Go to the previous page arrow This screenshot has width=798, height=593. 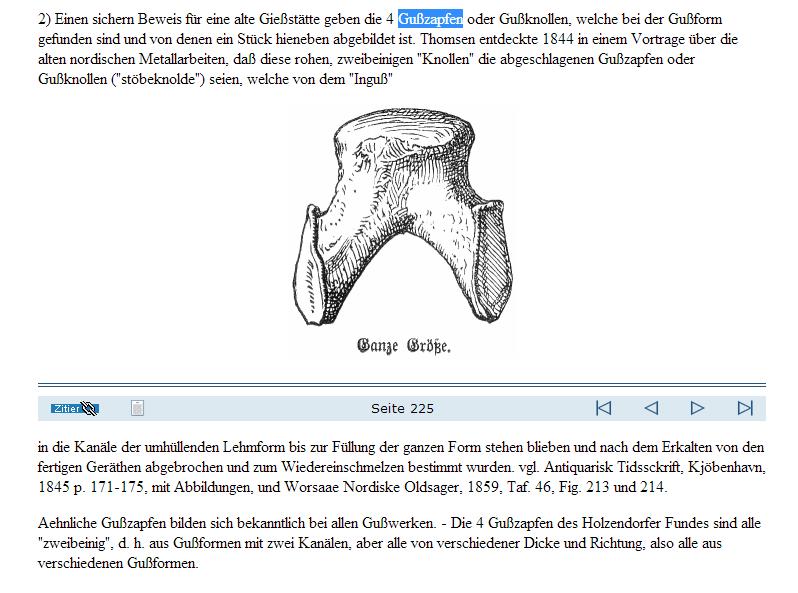(x=651, y=408)
